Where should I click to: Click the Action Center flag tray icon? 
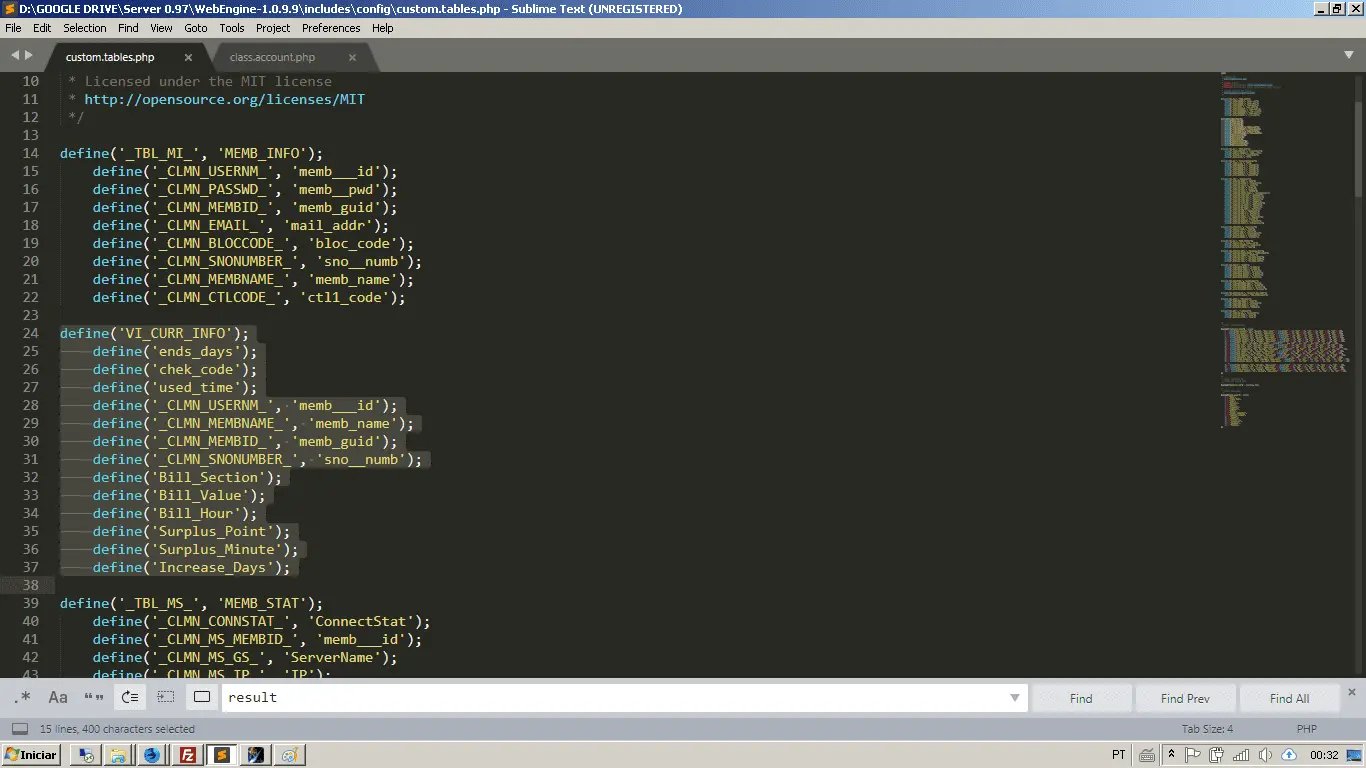1193,755
